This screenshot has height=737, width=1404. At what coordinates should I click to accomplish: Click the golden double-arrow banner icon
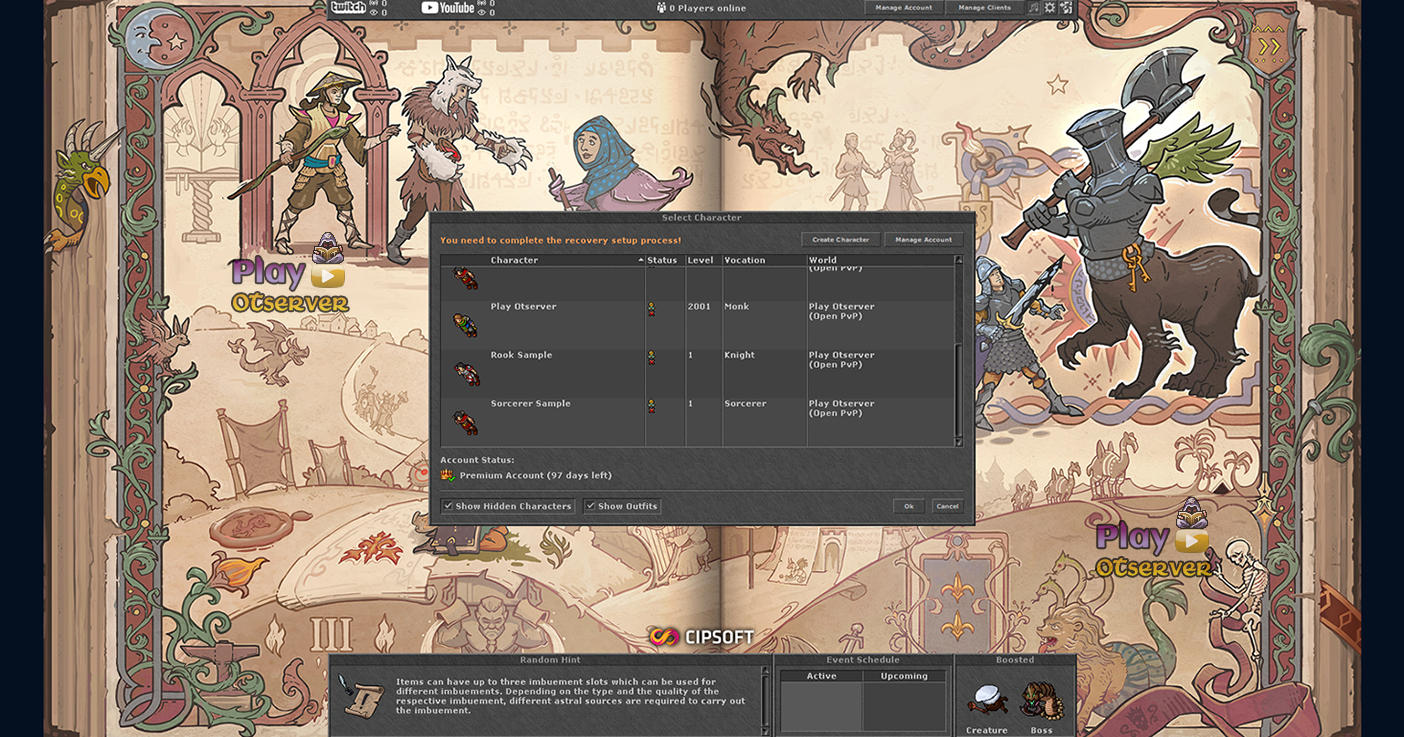pyautogui.click(x=1269, y=46)
